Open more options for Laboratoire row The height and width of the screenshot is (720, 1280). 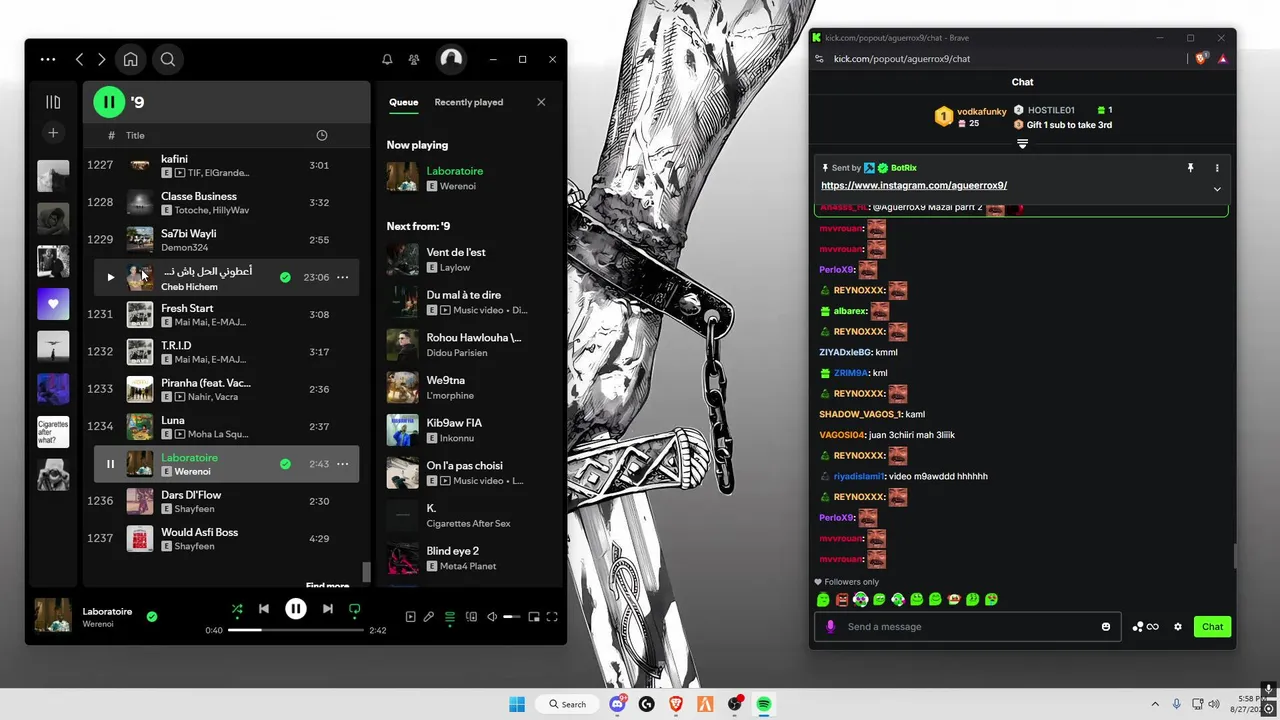(342, 464)
